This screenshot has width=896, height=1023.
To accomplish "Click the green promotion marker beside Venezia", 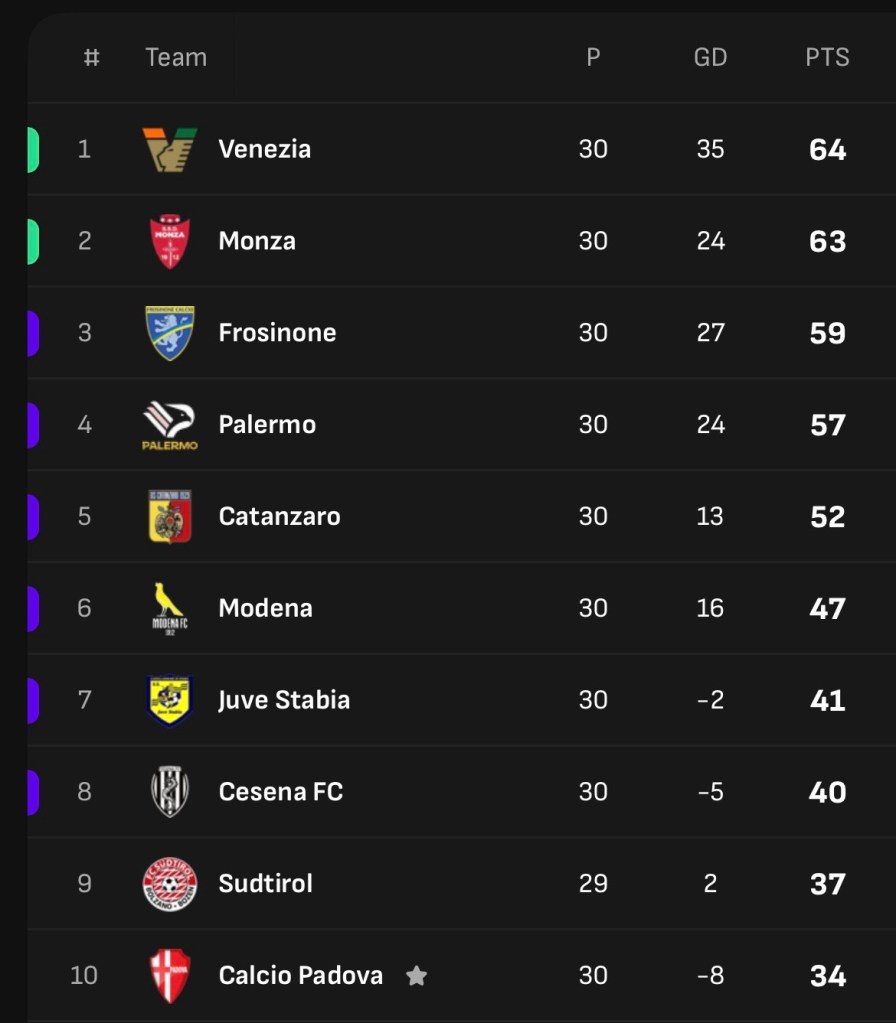I will [x=33, y=150].
